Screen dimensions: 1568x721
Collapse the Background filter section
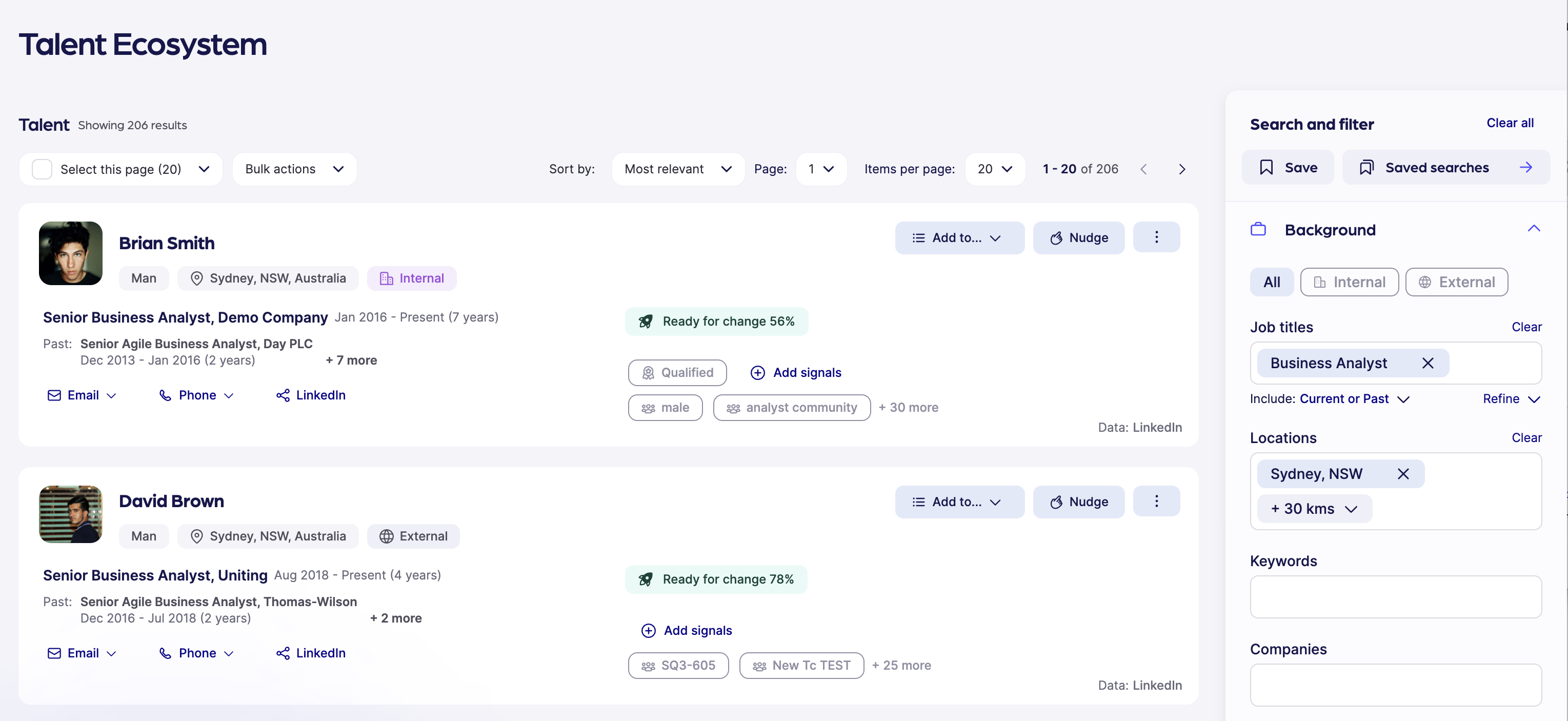point(1533,229)
